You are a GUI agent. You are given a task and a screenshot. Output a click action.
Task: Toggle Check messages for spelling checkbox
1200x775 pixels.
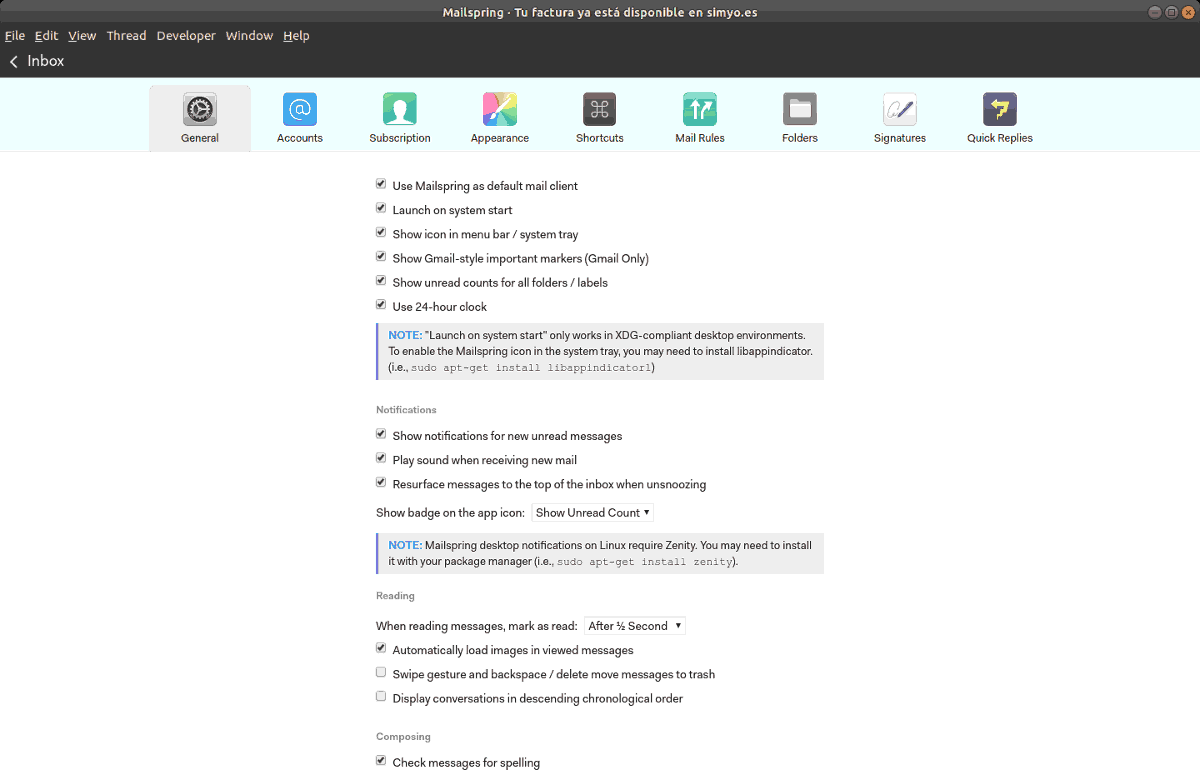(x=381, y=761)
